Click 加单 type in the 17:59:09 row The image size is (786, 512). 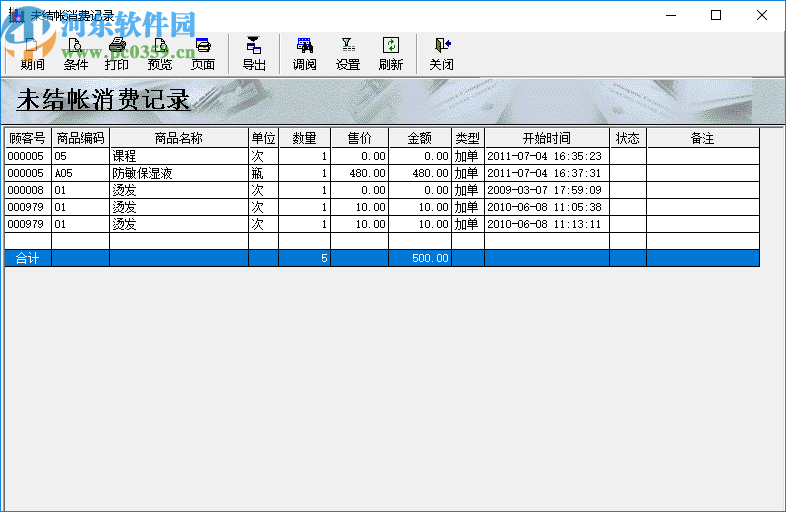pyautogui.click(x=468, y=190)
